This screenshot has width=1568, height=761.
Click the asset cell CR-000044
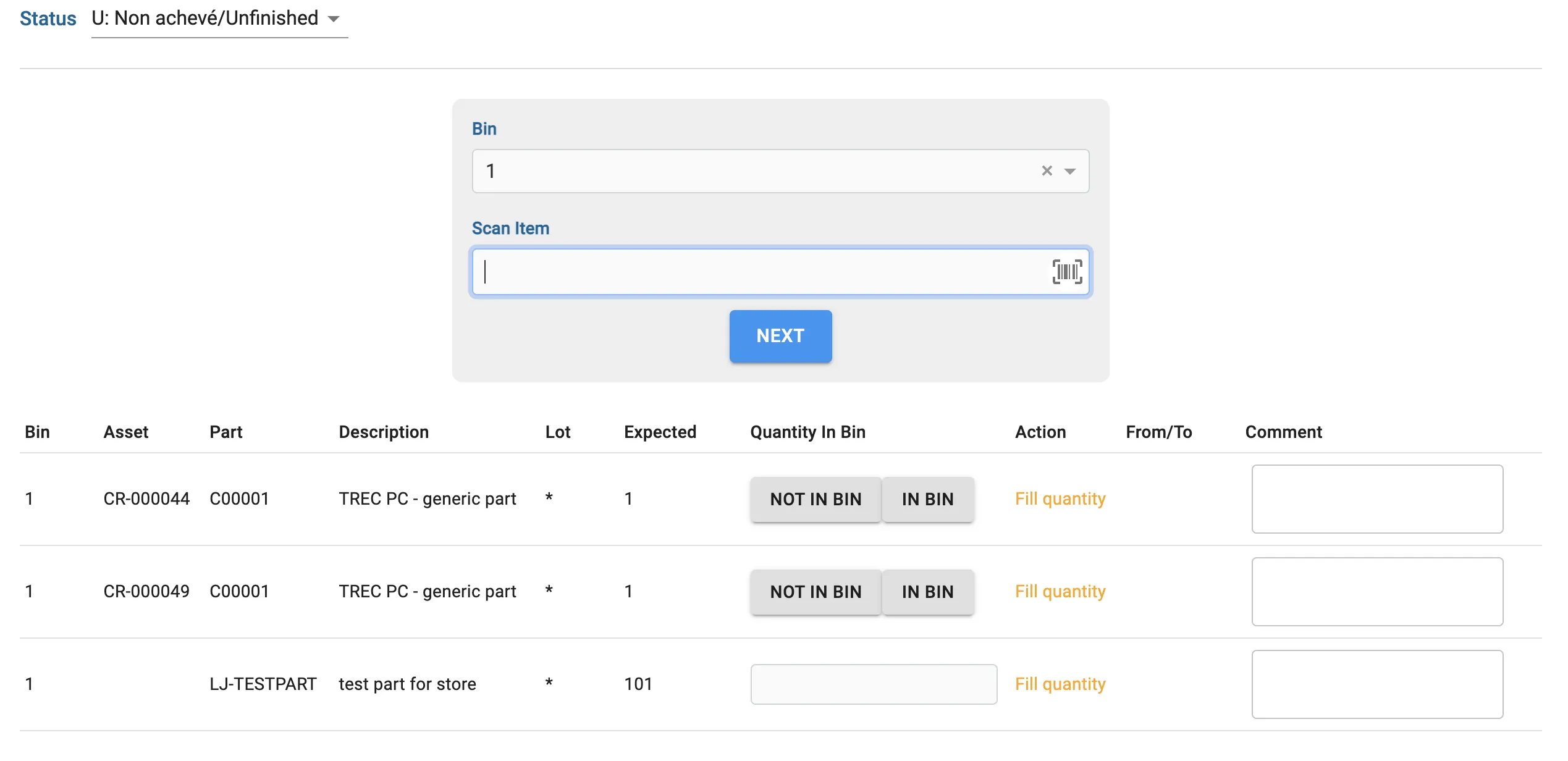146,499
